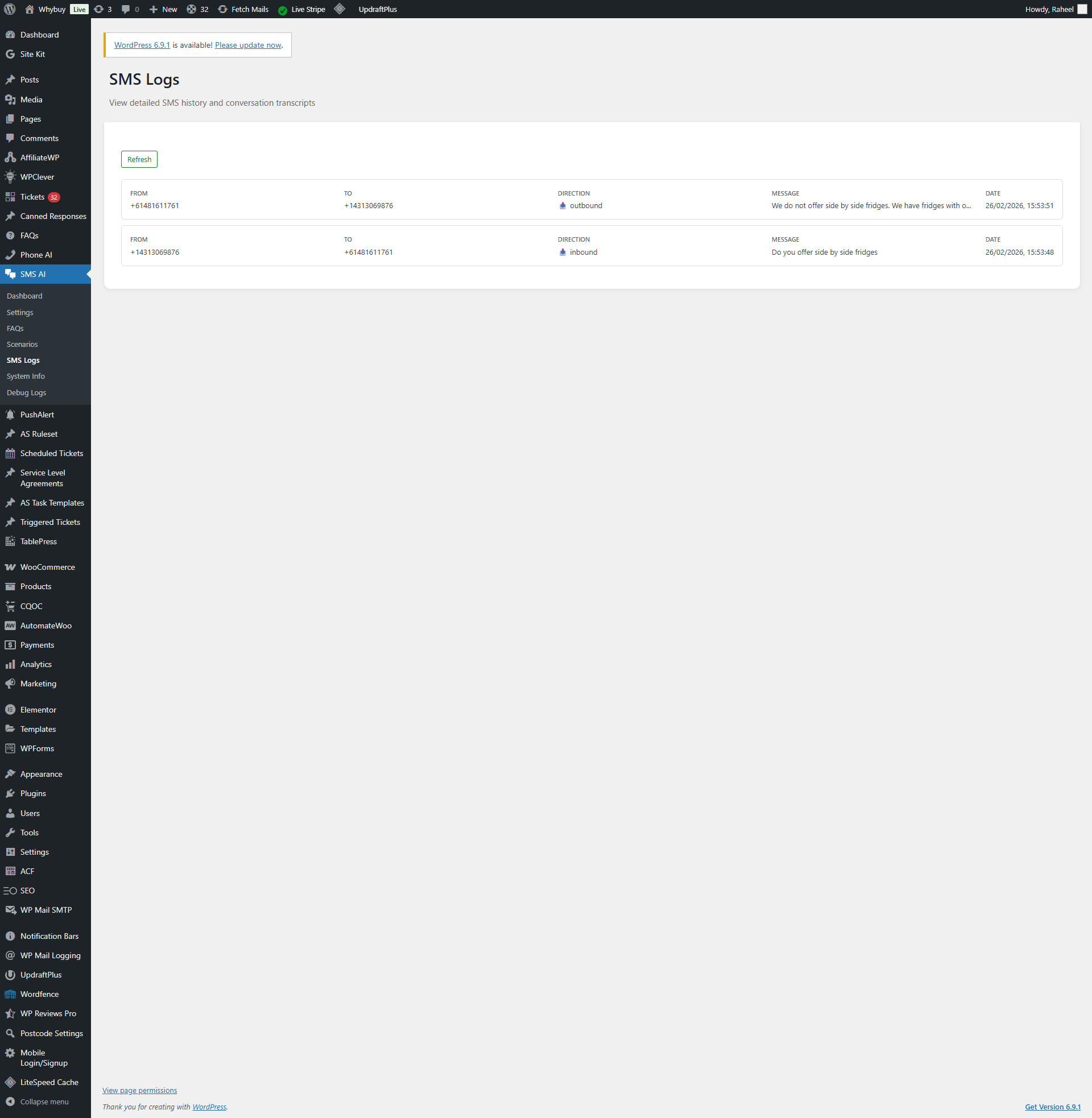Open the Howdy, Raheel account menu
Screen dimensions: 1092x1118
[1049, 9]
